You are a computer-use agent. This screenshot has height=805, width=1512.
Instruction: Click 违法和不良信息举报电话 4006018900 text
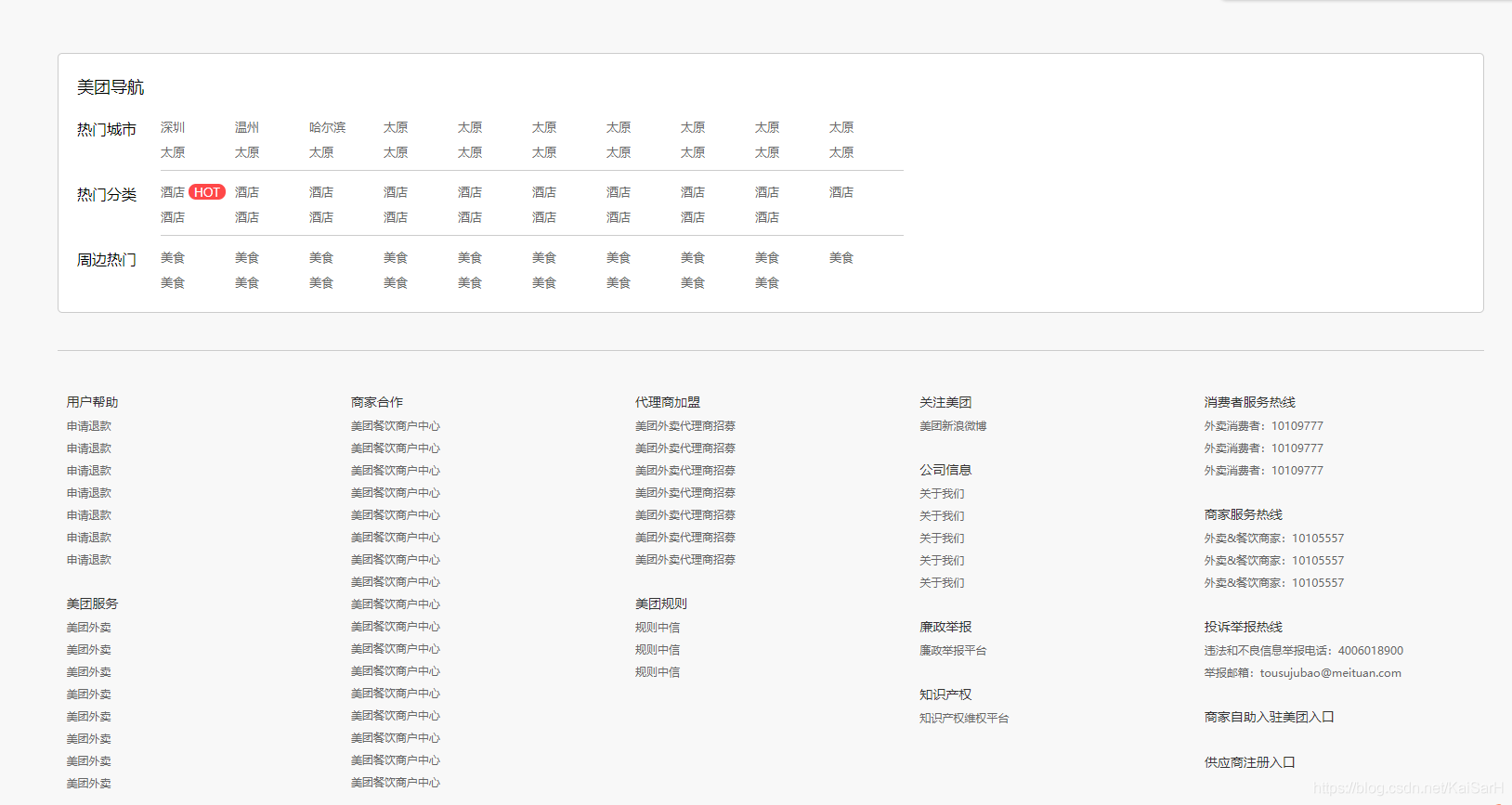point(1304,651)
